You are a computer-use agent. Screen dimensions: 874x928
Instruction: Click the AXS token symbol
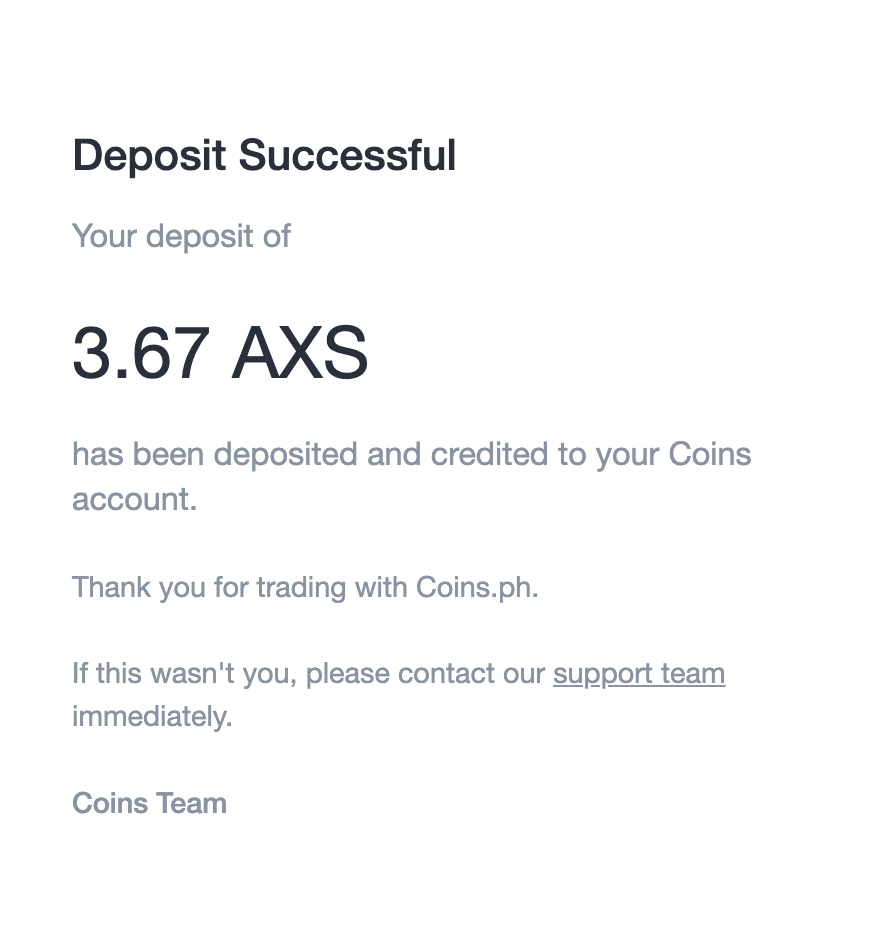(299, 353)
